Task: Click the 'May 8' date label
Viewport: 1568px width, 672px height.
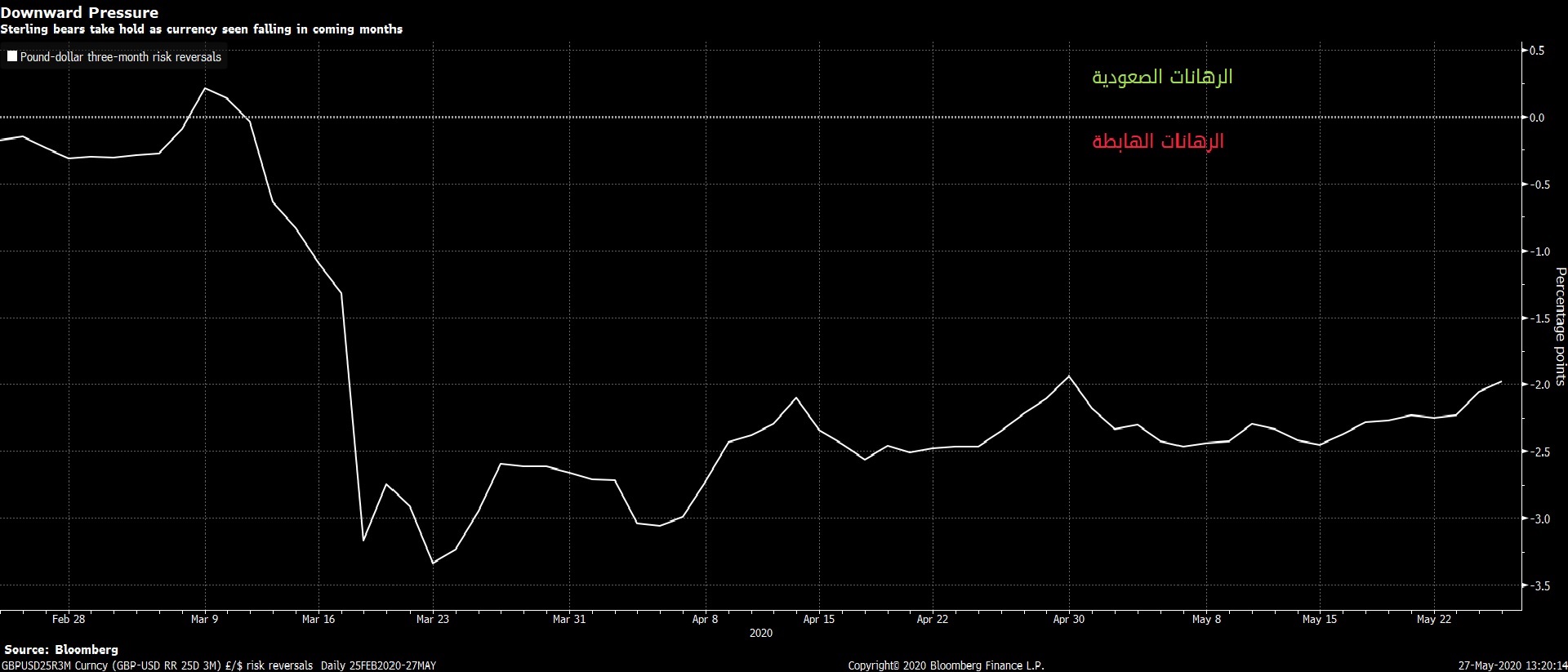Action: point(1207,619)
